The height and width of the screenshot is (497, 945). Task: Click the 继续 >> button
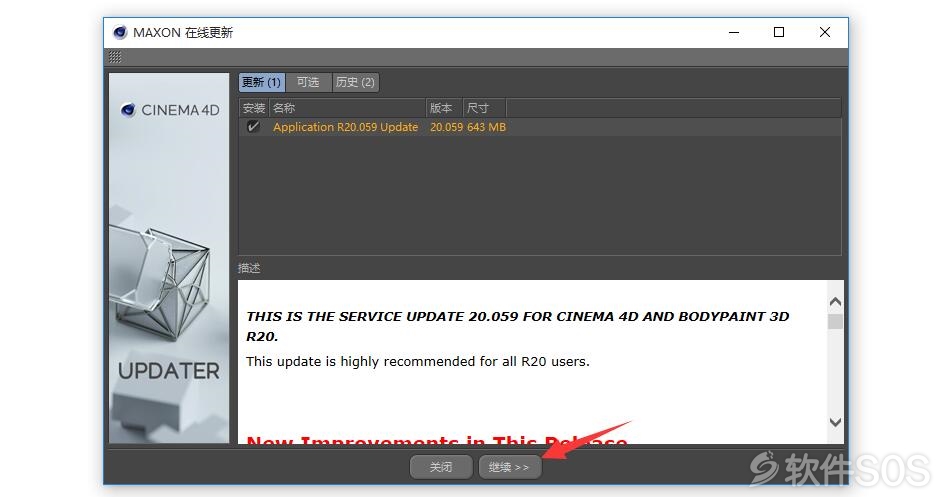[x=509, y=467]
